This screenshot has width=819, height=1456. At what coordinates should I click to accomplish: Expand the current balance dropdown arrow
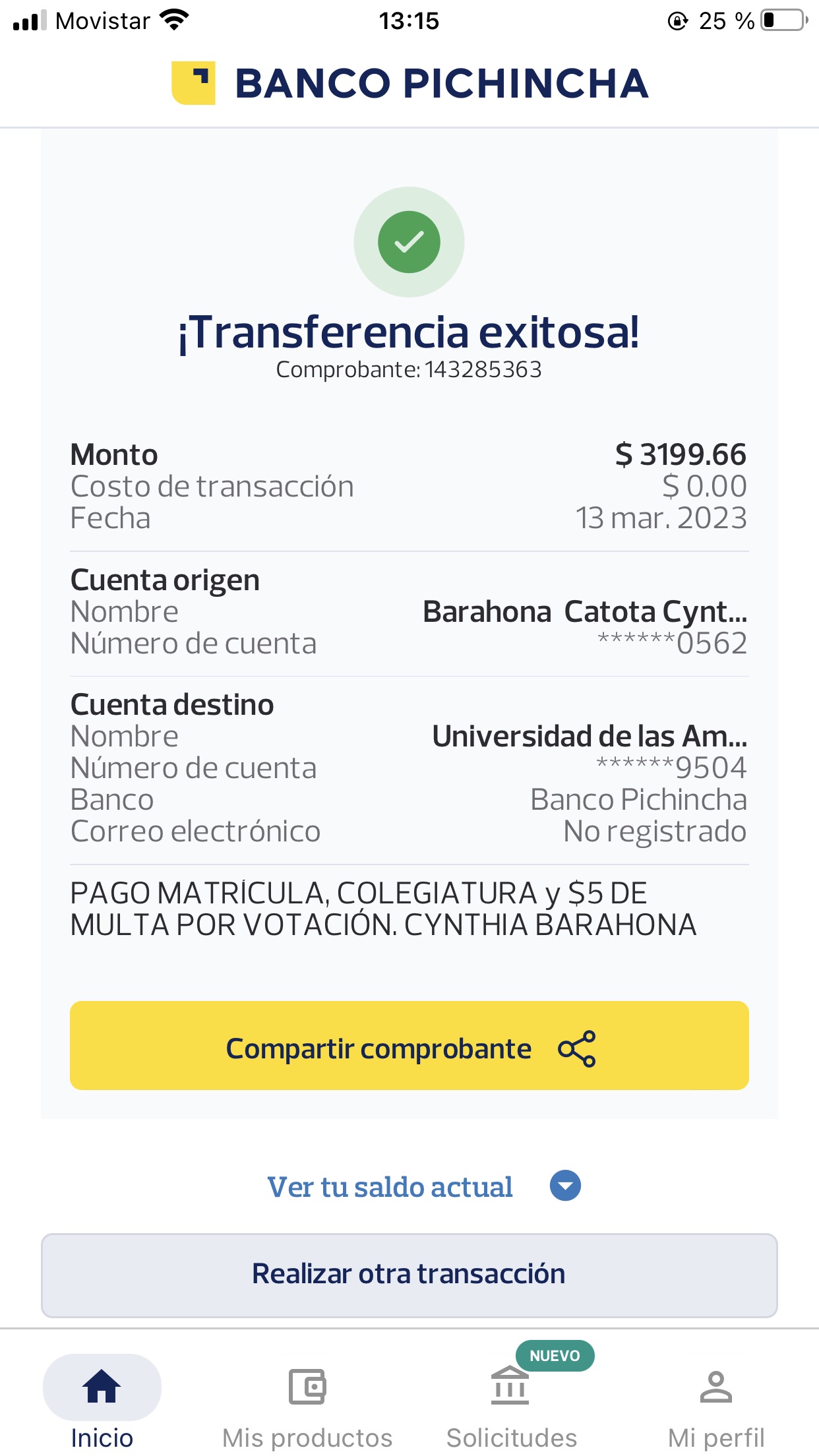(565, 1186)
